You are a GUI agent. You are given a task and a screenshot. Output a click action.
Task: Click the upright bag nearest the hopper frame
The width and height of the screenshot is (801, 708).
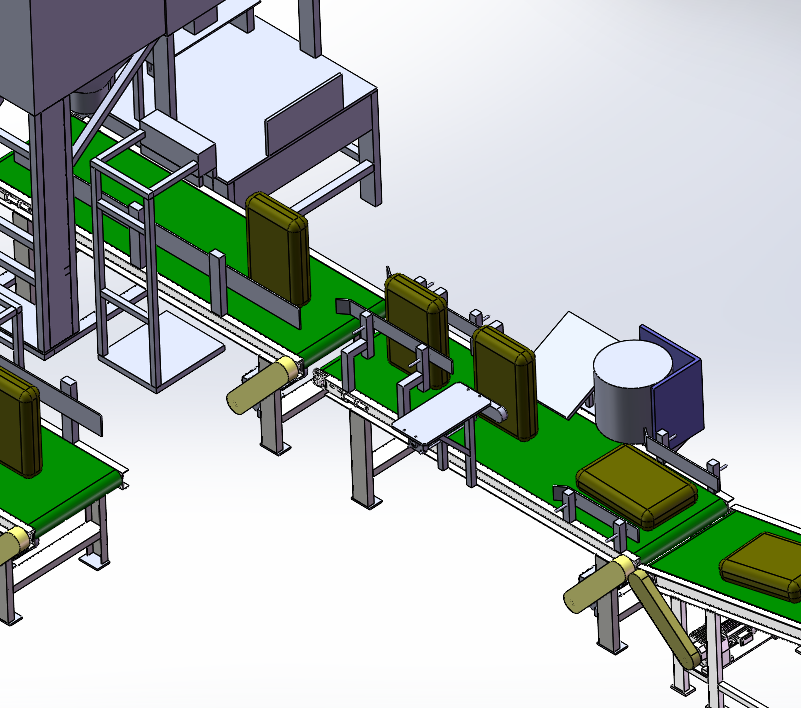[278, 249]
